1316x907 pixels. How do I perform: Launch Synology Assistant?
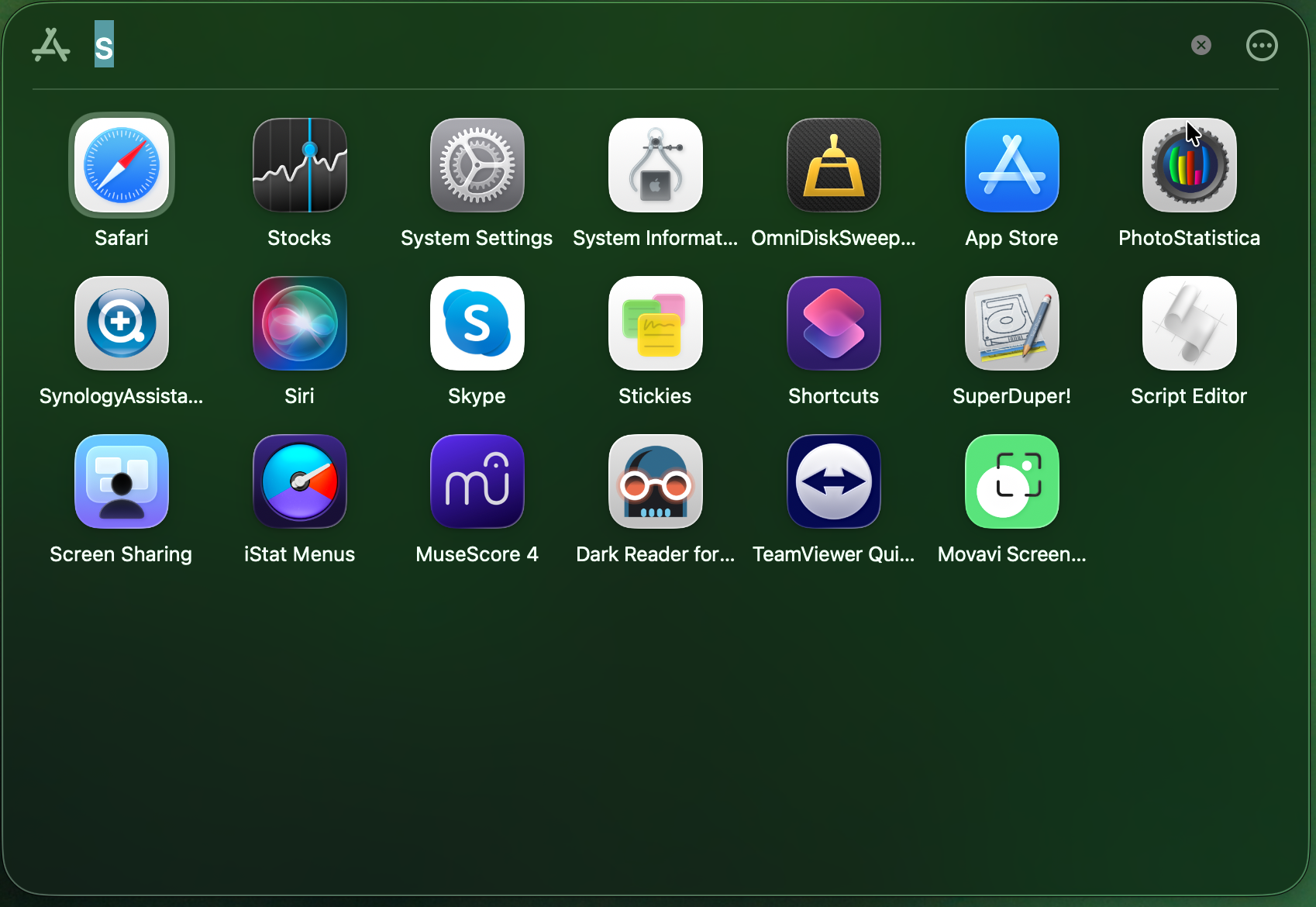click(122, 323)
